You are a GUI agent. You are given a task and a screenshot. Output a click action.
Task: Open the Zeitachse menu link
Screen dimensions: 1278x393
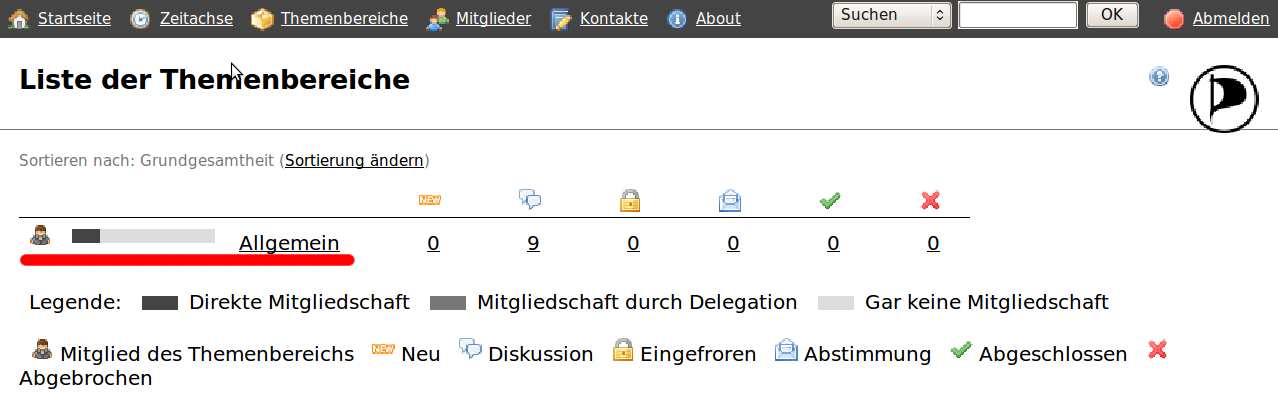pos(196,18)
